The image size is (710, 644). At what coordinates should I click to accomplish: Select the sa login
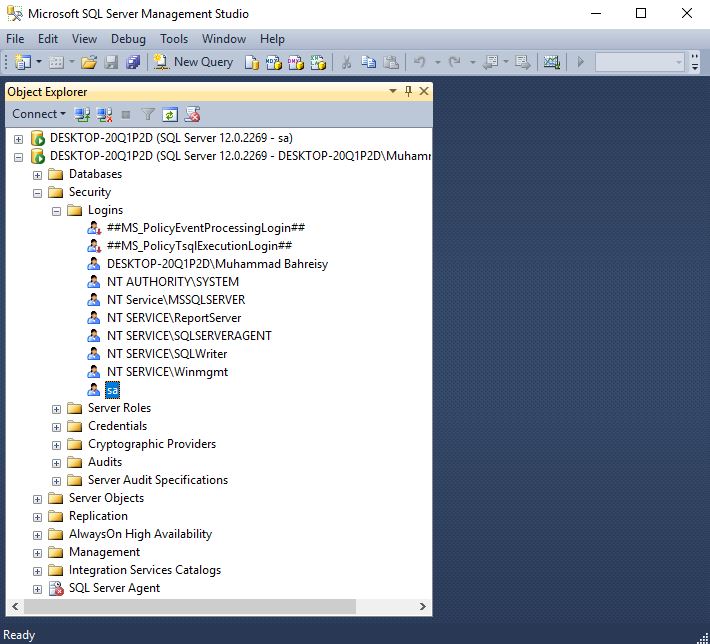(112, 390)
